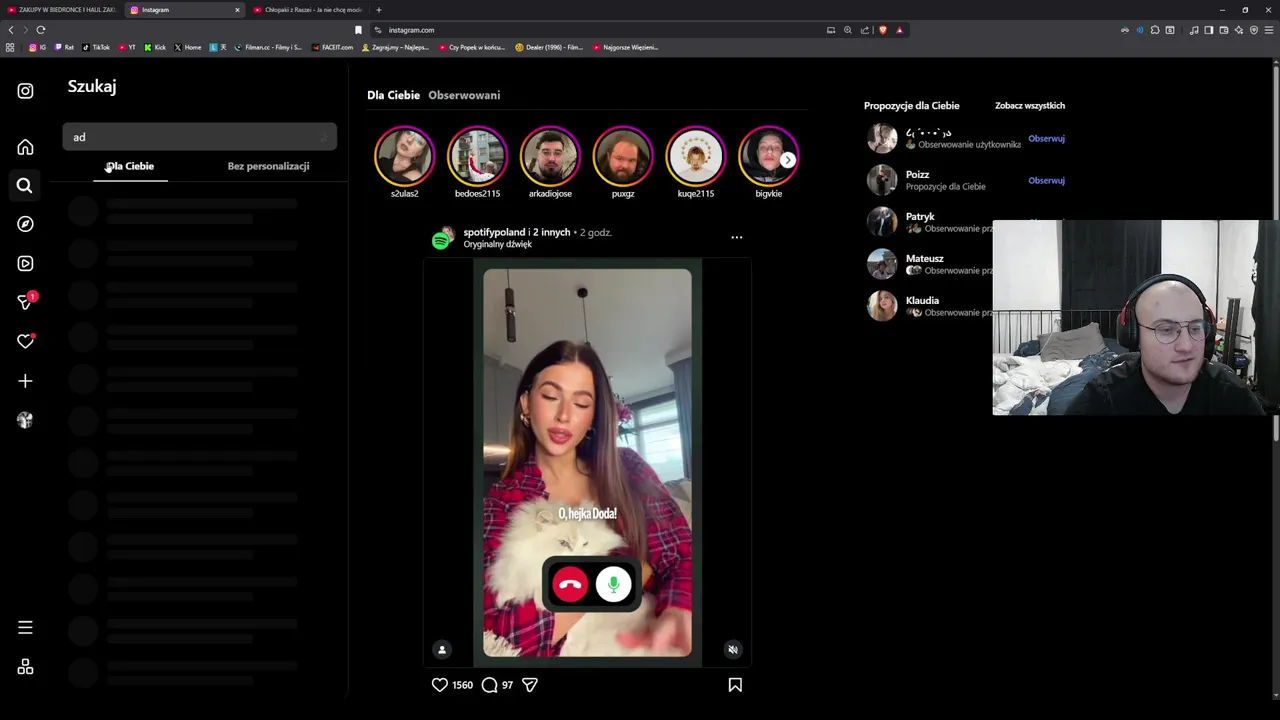Screen dimensions: 1280x720
Task: Go to Home feed in sidebar
Action: (x=25, y=147)
